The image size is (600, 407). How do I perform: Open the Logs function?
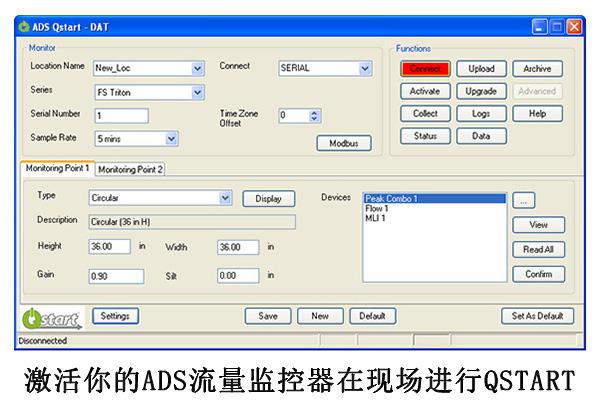click(481, 114)
